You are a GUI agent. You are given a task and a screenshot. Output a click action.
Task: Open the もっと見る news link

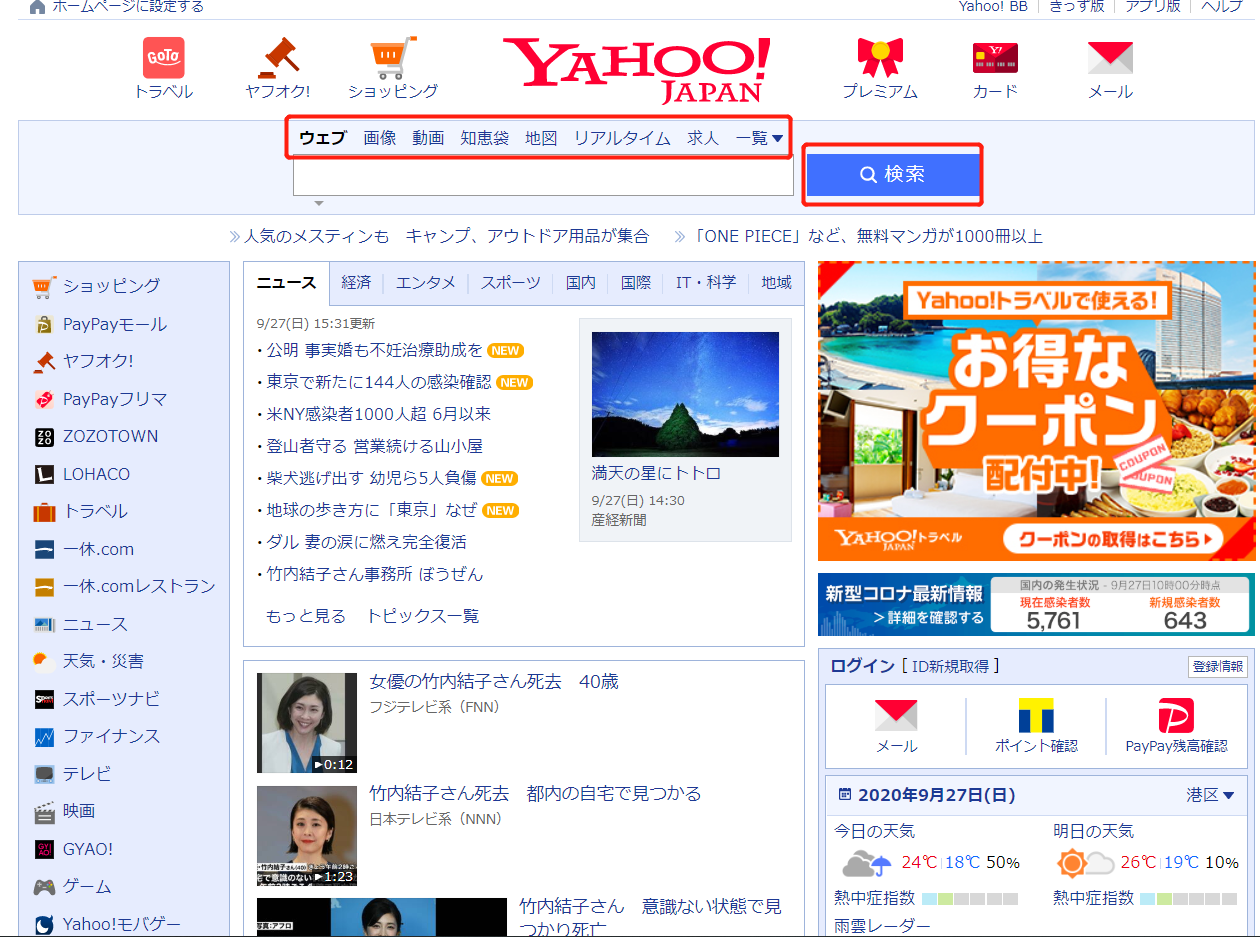point(306,616)
